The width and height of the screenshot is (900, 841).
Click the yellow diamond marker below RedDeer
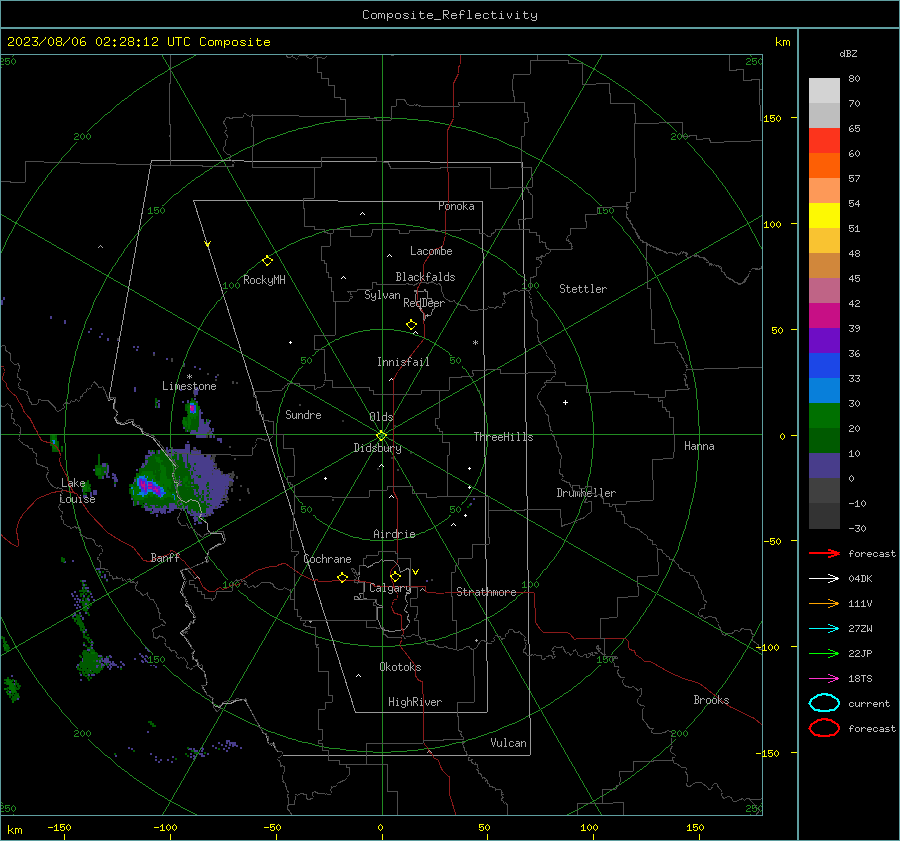click(411, 325)
